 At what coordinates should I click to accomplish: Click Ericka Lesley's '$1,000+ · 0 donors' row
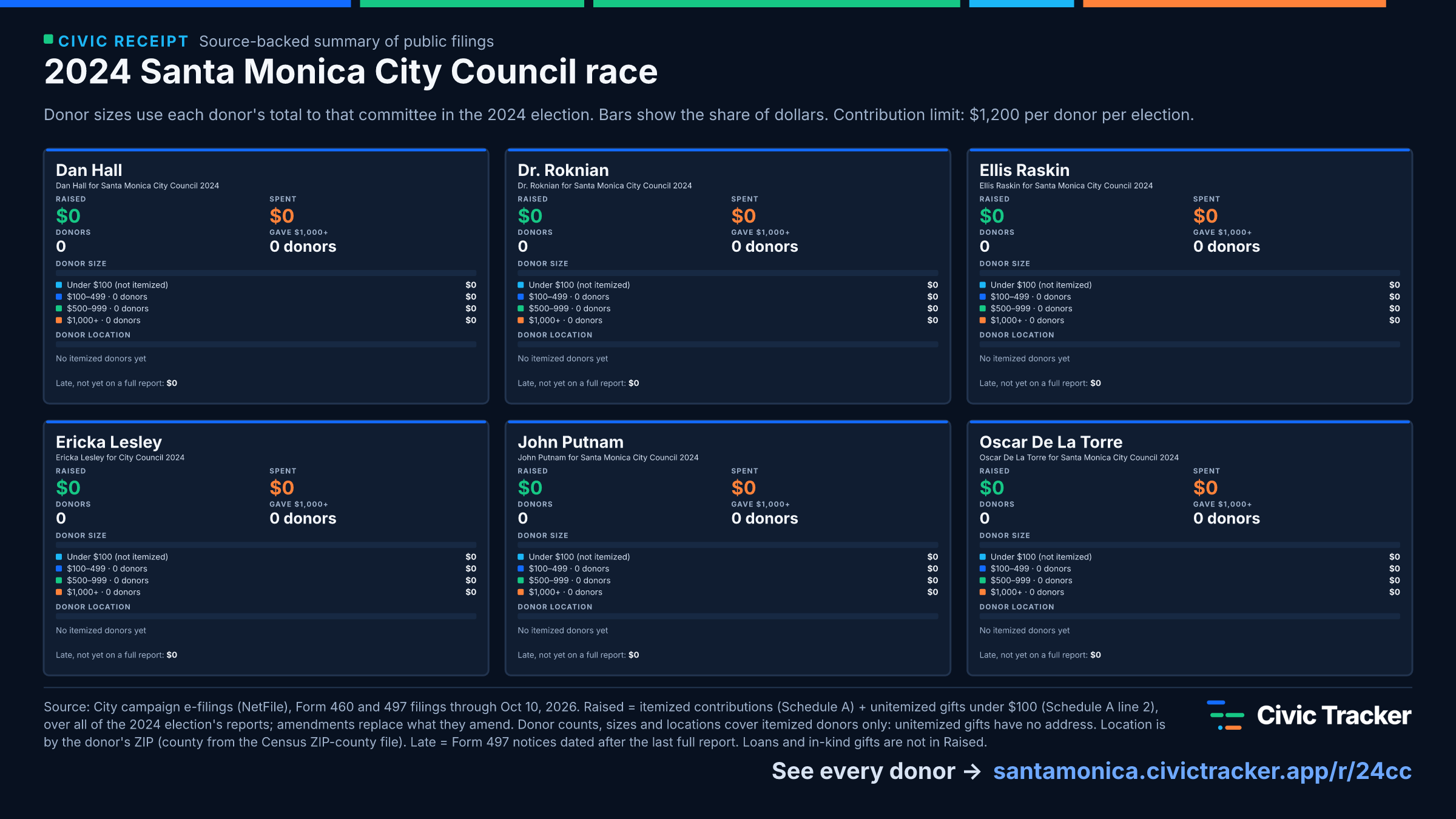click(x=266, y=592)
